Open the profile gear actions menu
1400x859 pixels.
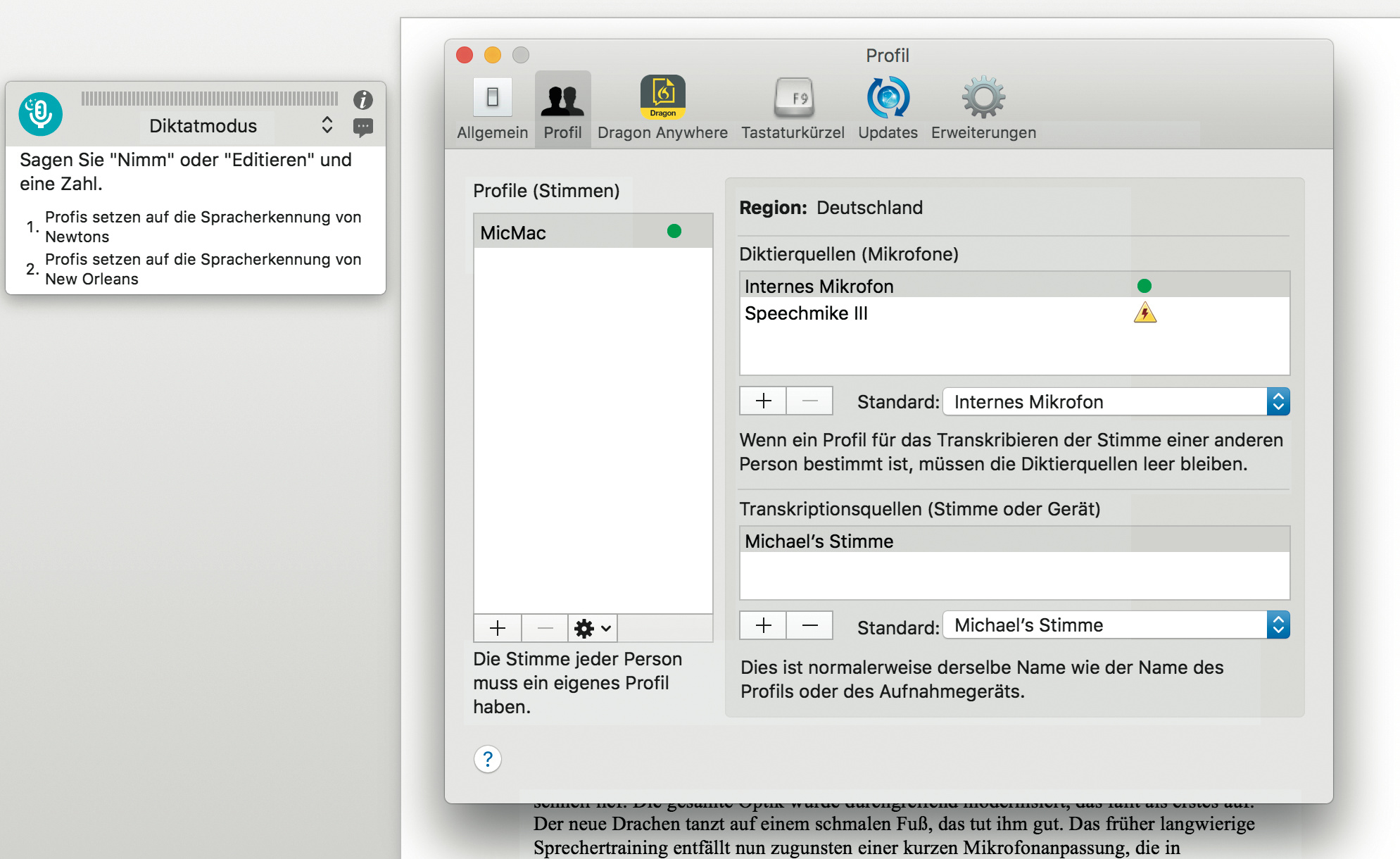(x=592, y=628)
